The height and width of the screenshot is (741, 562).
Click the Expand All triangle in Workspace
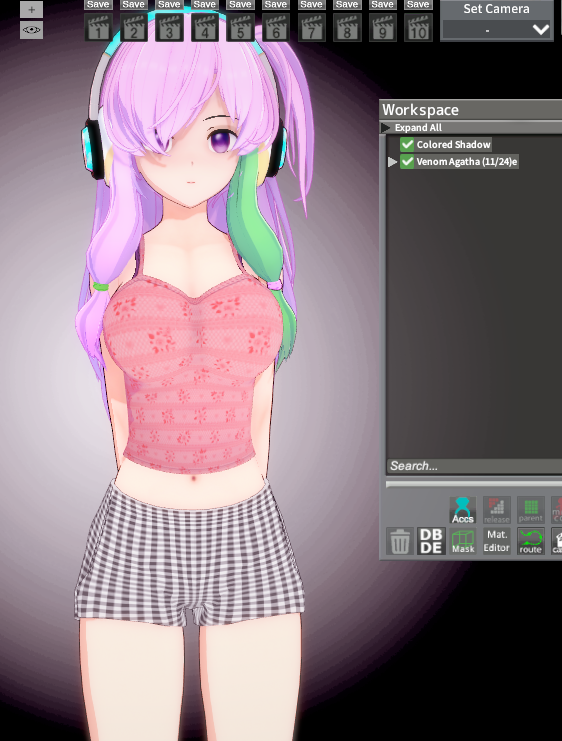click(x=386, y=128)
